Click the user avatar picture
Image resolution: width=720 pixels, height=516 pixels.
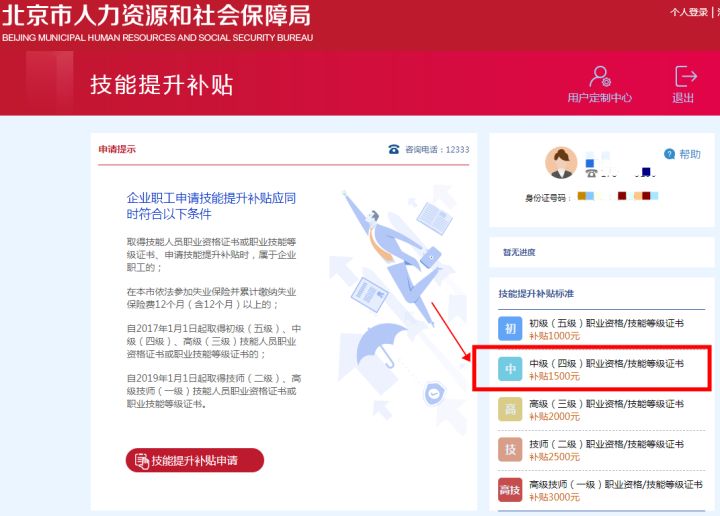[561, 163]
